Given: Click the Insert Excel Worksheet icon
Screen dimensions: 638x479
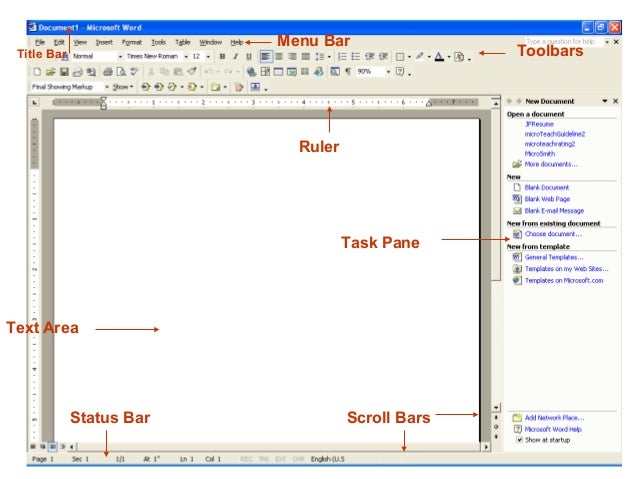Looking at the screenshot, I should pos(292,72).
